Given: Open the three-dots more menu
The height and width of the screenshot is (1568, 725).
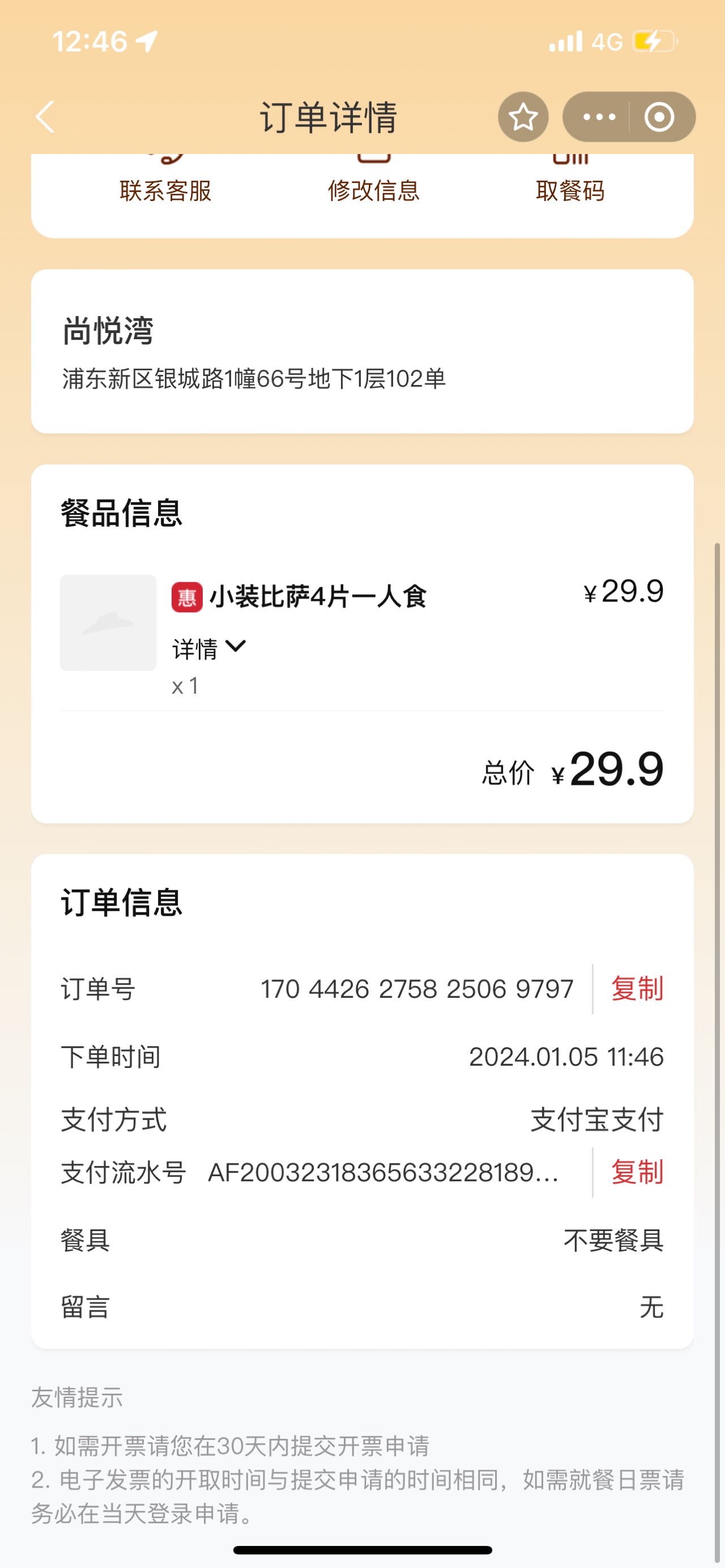Looking at the screenshot, I should pos(599,117).
